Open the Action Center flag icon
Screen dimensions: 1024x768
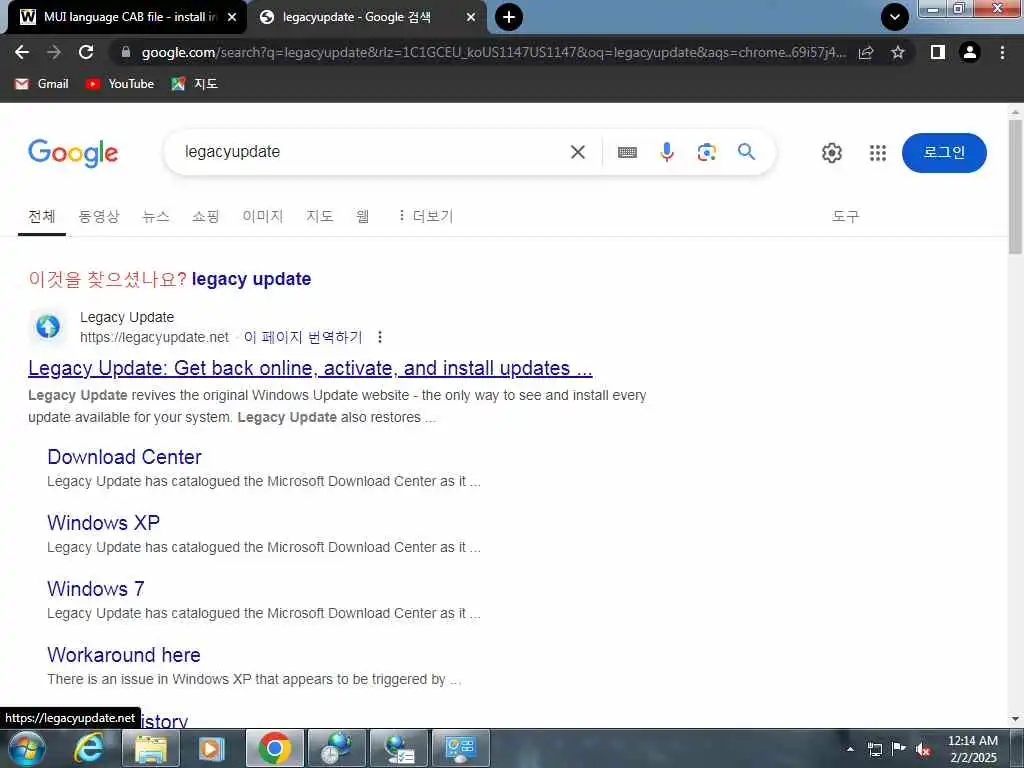899,749
